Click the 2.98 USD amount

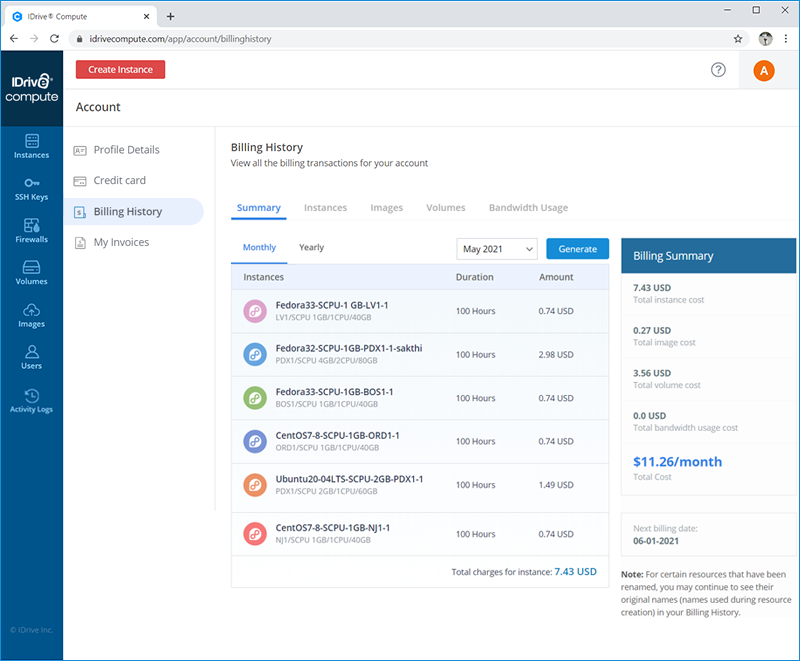[556, 354]
